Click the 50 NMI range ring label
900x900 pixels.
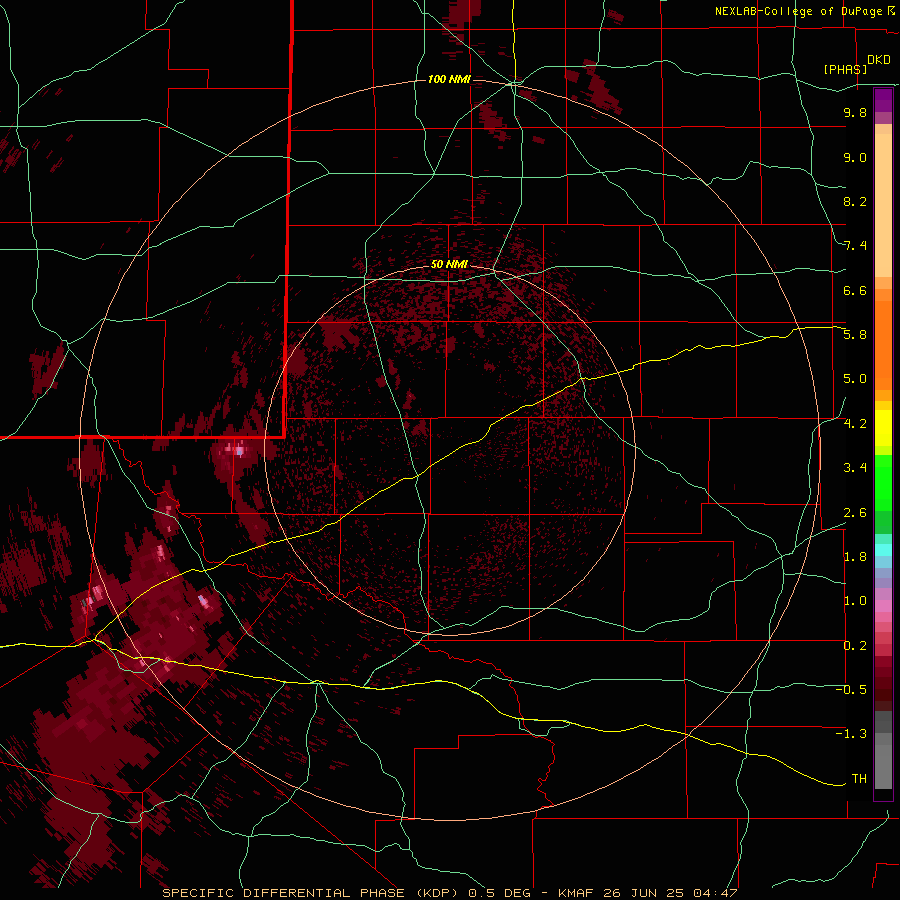click(x=449, y=264)
